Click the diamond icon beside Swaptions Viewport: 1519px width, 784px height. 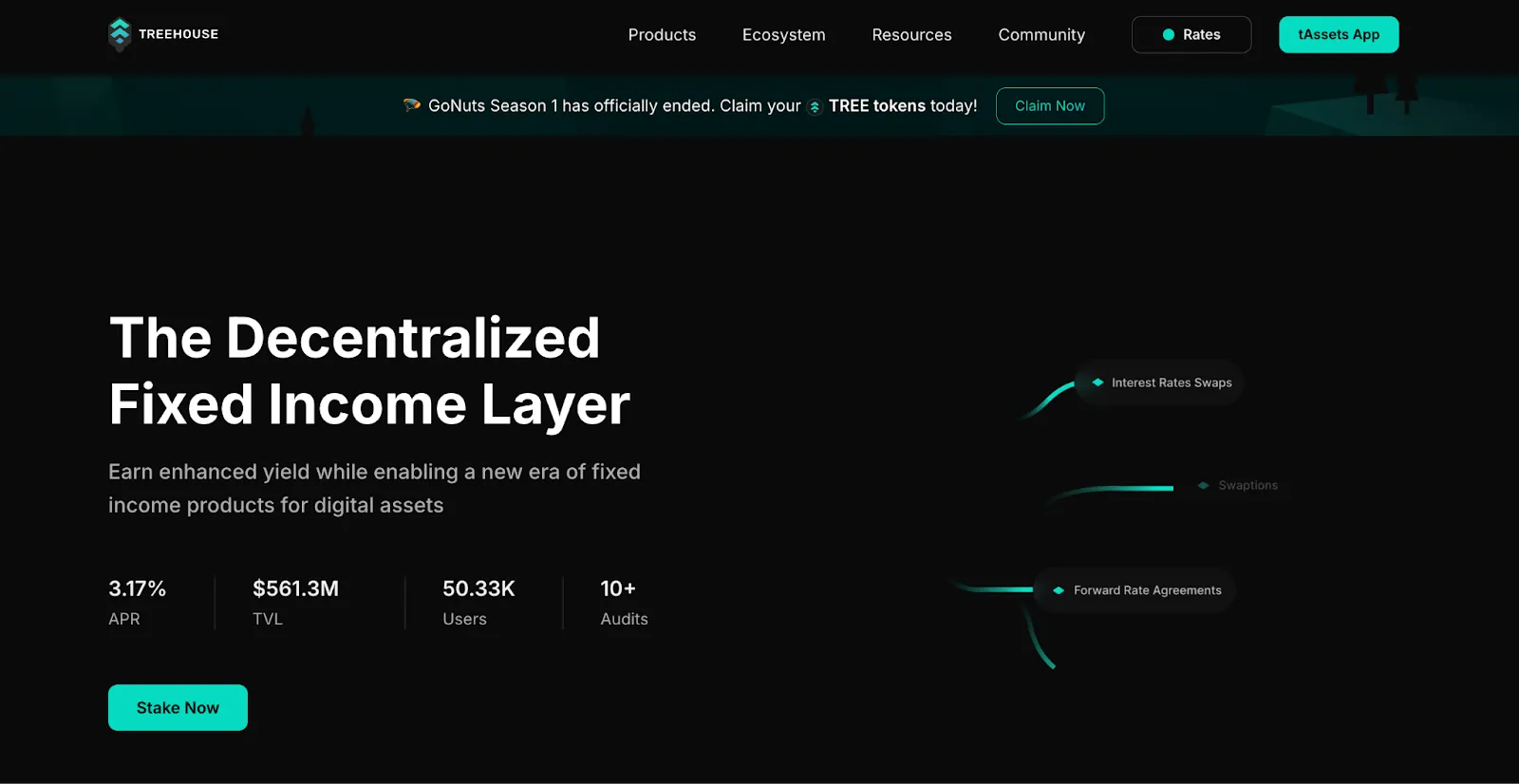coord(1203,485)
